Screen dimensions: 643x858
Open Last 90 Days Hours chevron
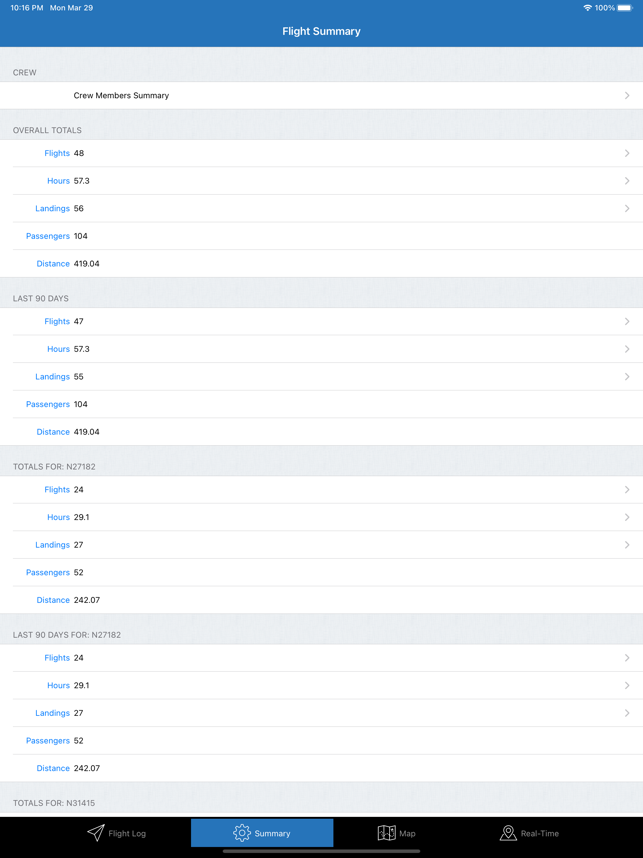(627, 349)
